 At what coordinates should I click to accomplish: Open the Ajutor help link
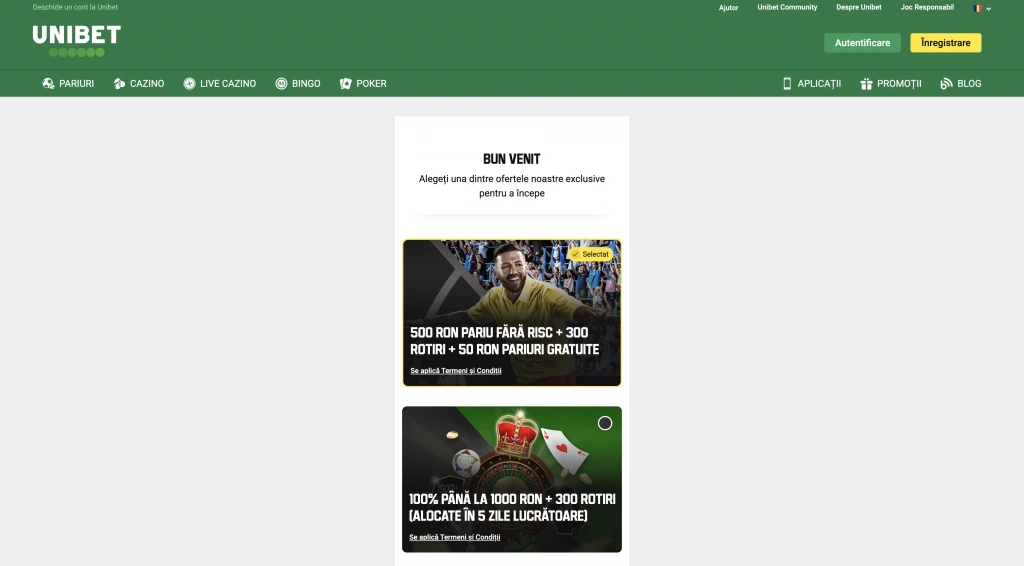[x=728, y=8]
